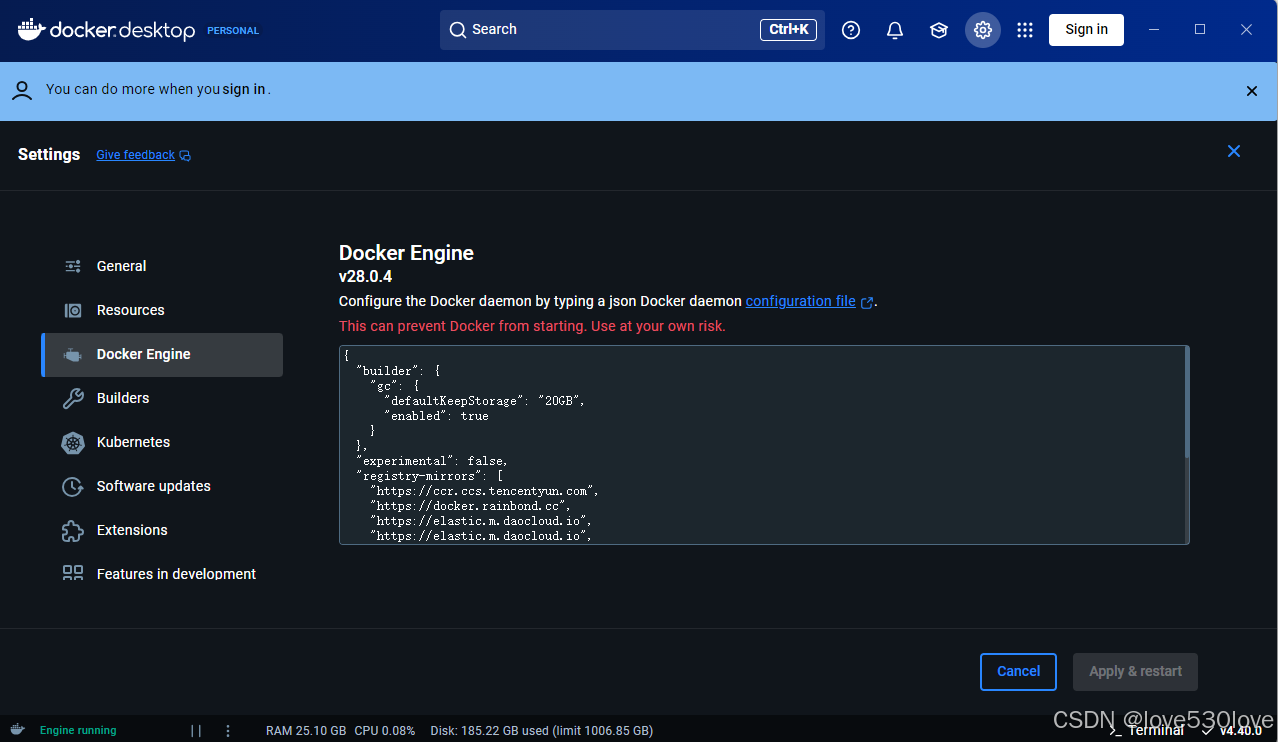This screenshot has width=1278, height=742.
Task: Open the notifications bell icon
Action: 895,30
